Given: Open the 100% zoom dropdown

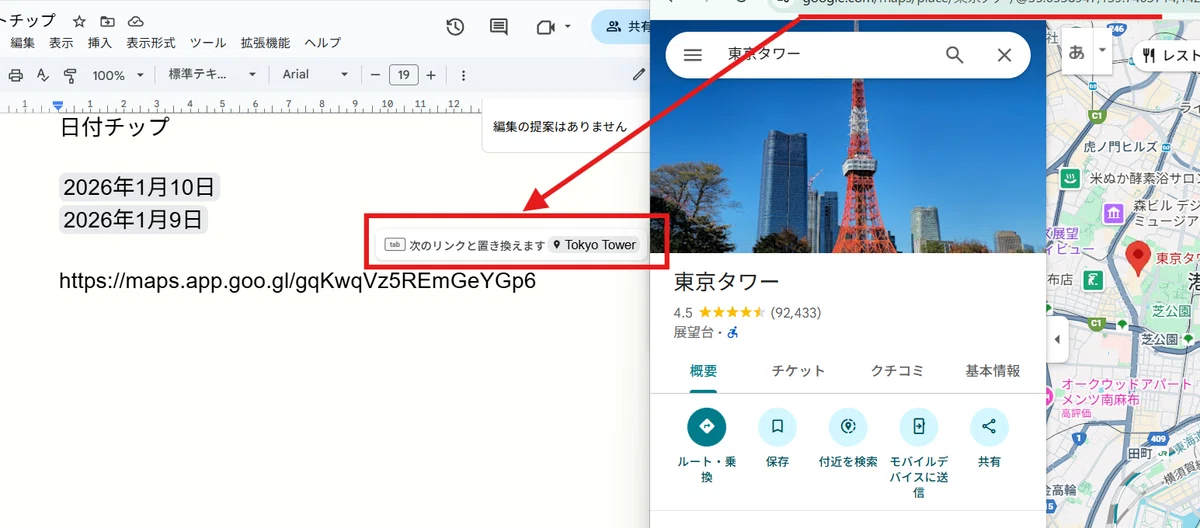Looking at the screenshot, I should [118, 75].
